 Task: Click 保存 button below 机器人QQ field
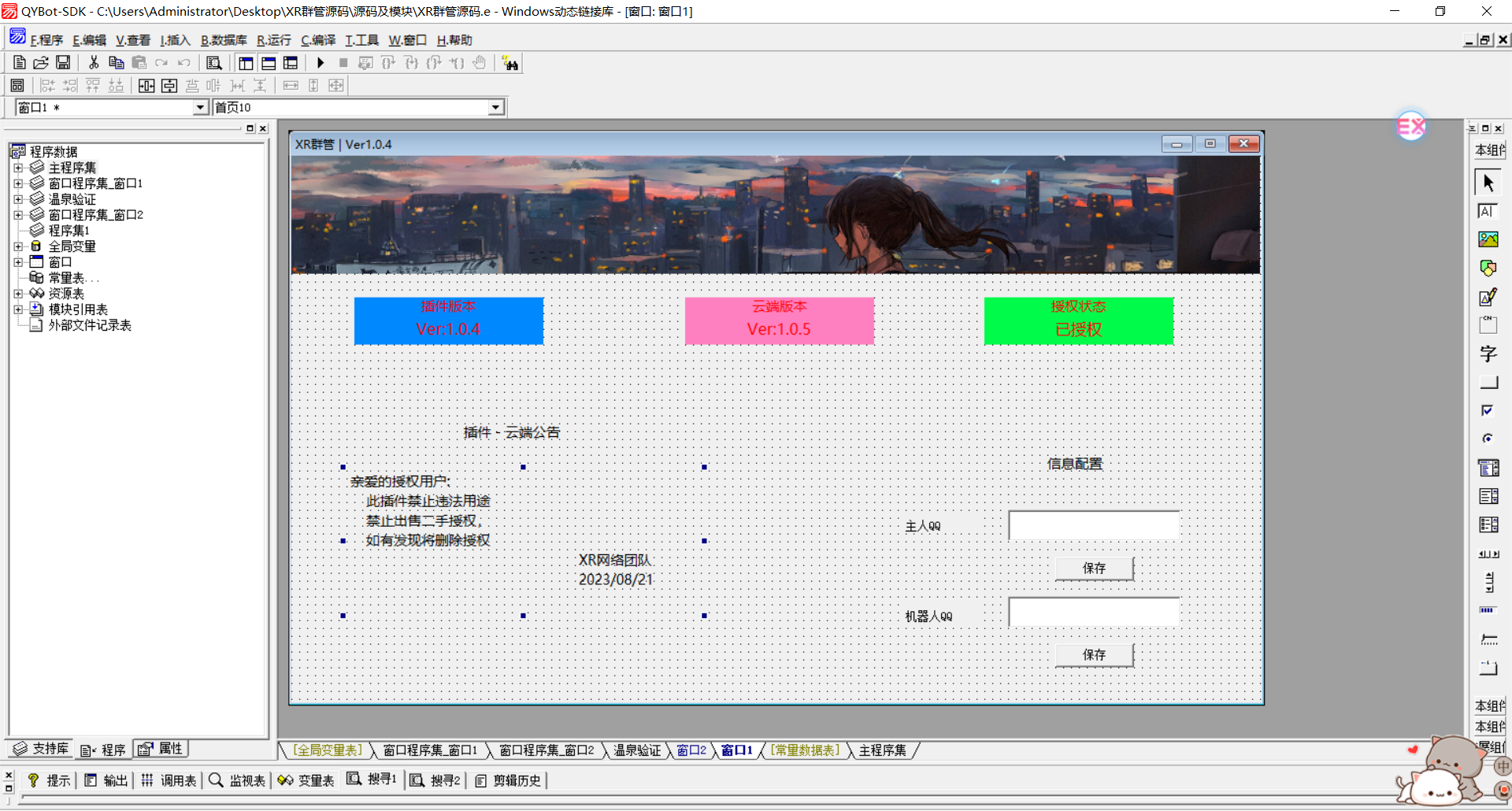[x=1094, y=655]
